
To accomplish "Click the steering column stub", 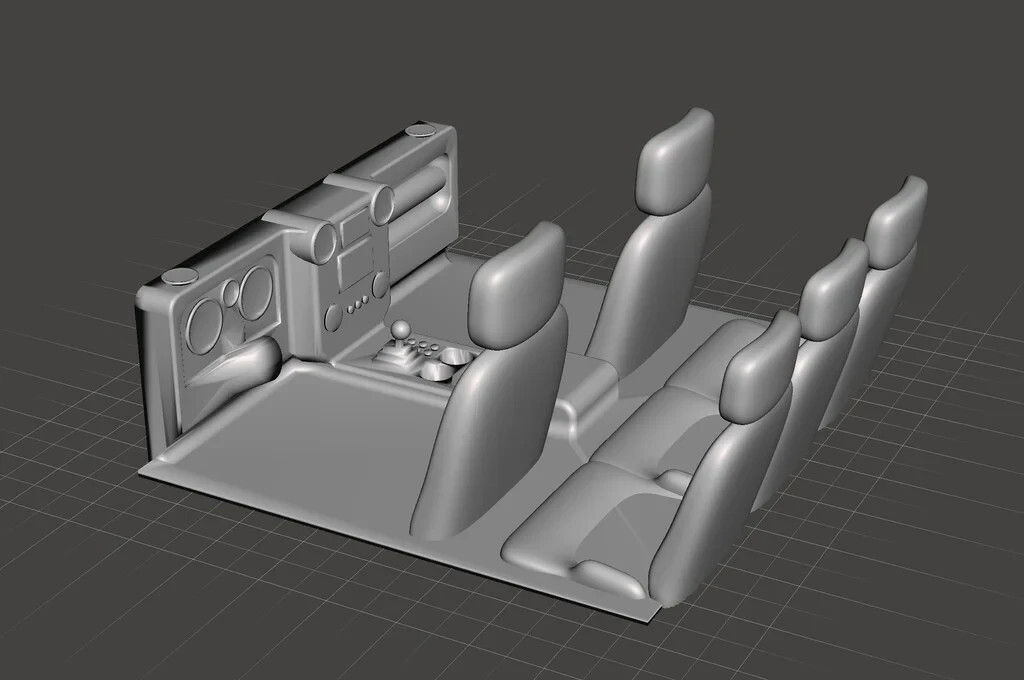I will (x=245, y=360).
